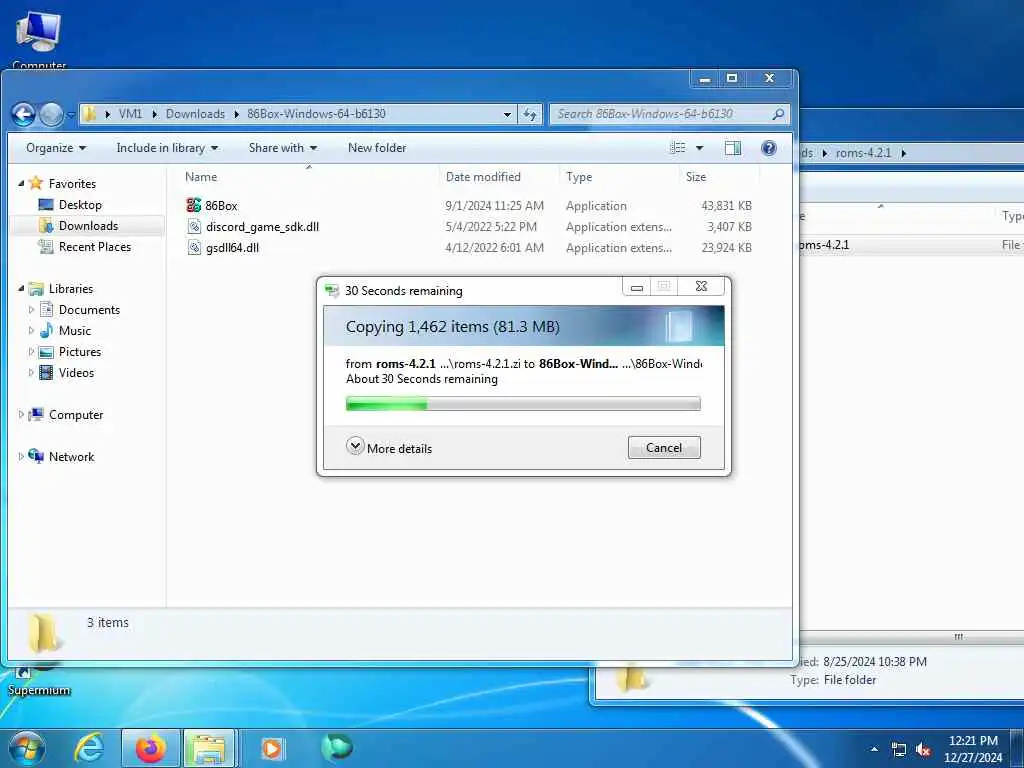The width and height of the screenshot is (1024, 768).
Task: Click the Refresh button next to address bar
Action: [530, 114]
